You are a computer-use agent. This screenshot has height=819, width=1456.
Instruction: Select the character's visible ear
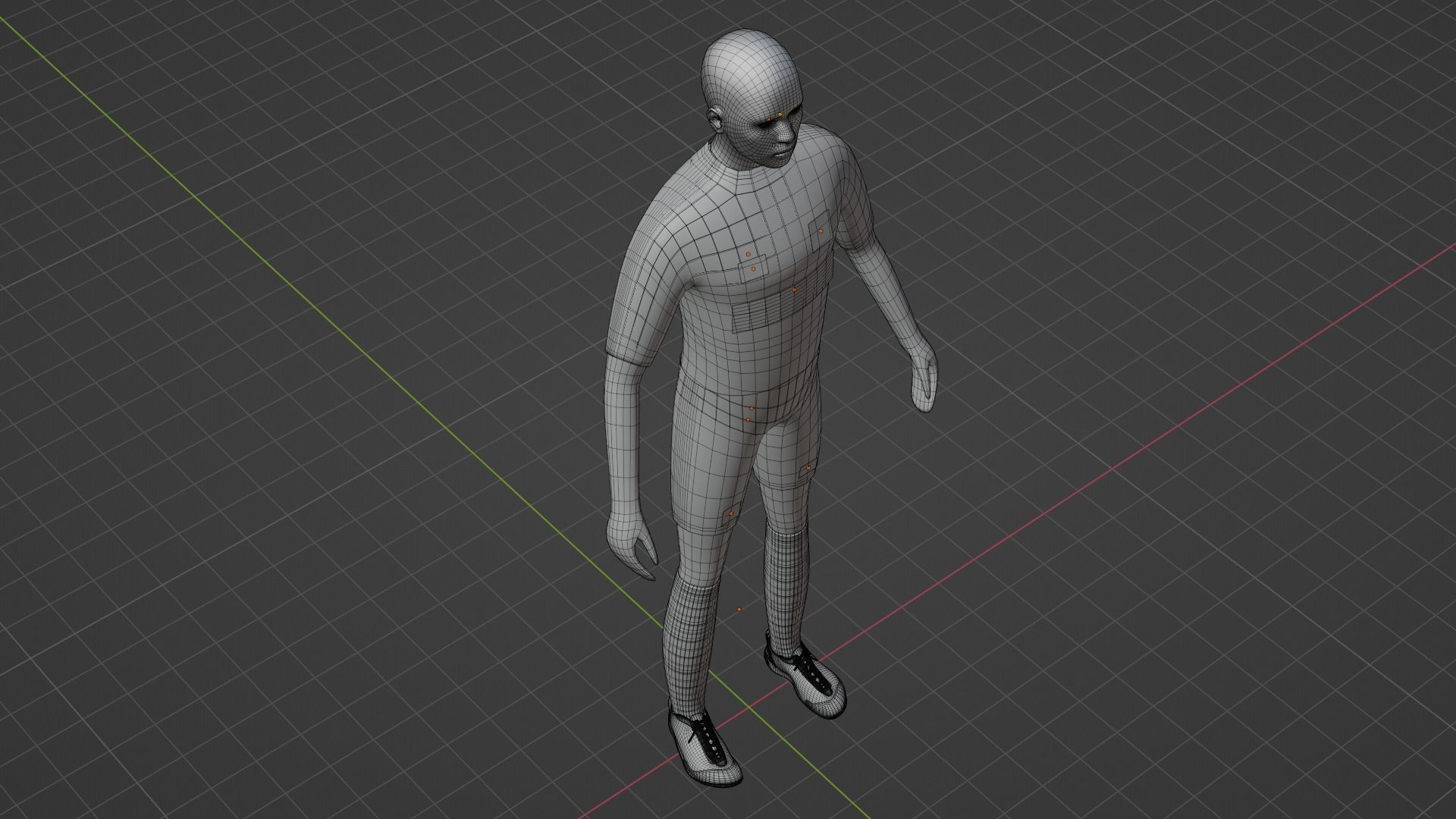point(715,118)
